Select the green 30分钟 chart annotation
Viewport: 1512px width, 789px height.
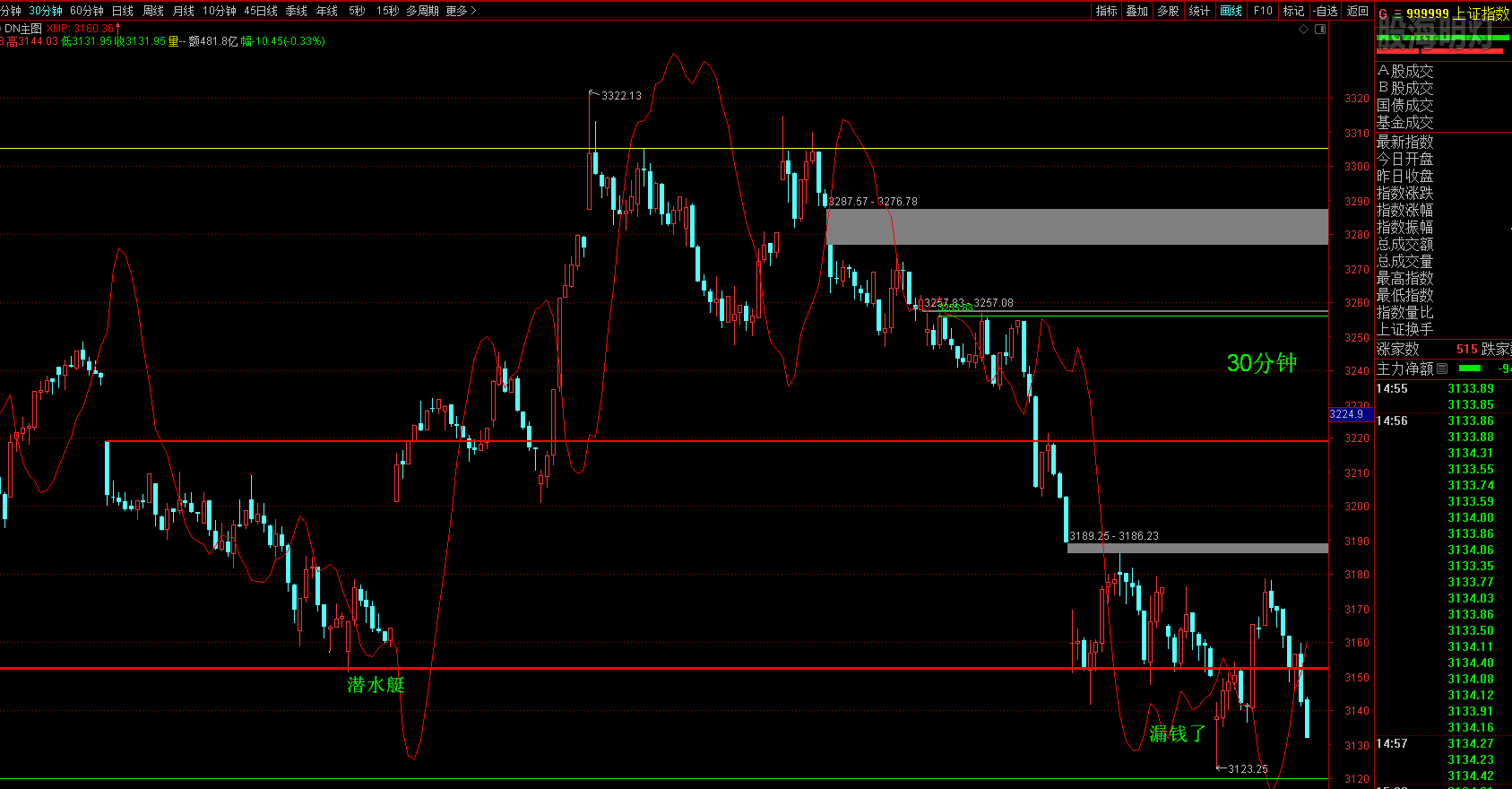point(1262,363)
